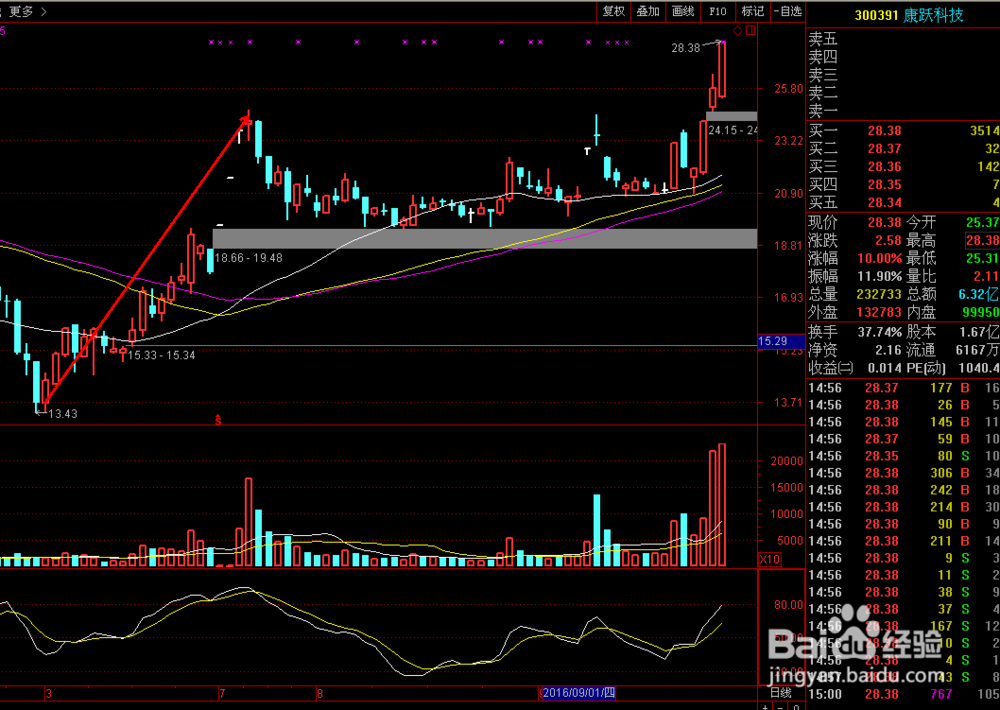
Task: Select the 14:56 trade row with volume 242
Action: pos(903,490)
